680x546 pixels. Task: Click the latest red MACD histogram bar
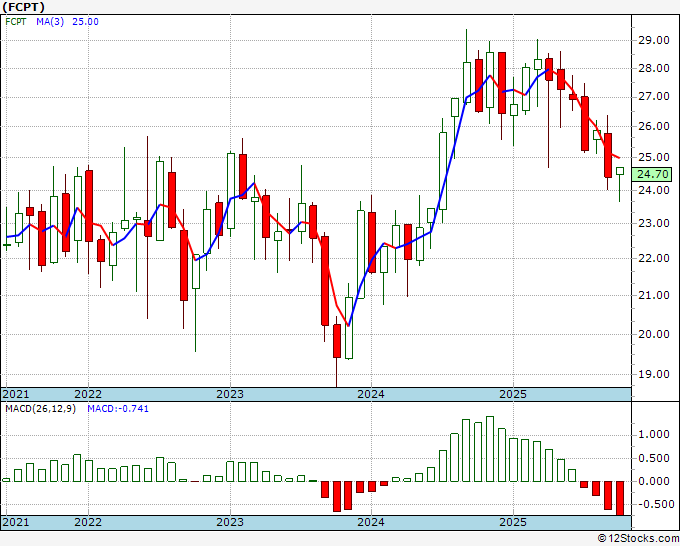point(620,498)
